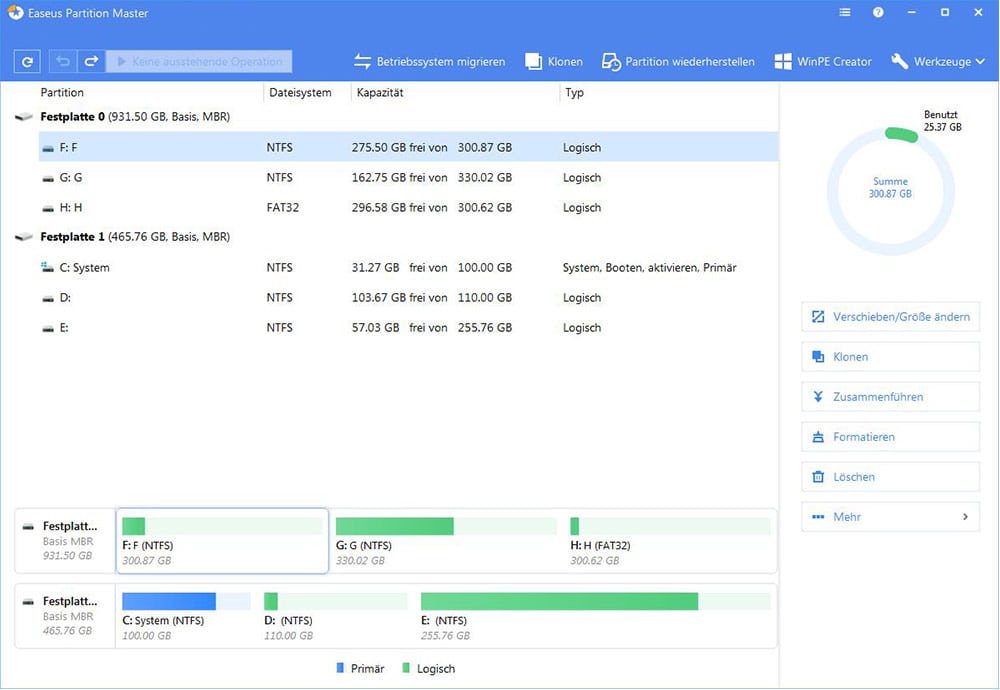This screenshot has height=690, width=1000.
Task: Select D: (NTFS) block in disk map
Action: click(335, 617)
